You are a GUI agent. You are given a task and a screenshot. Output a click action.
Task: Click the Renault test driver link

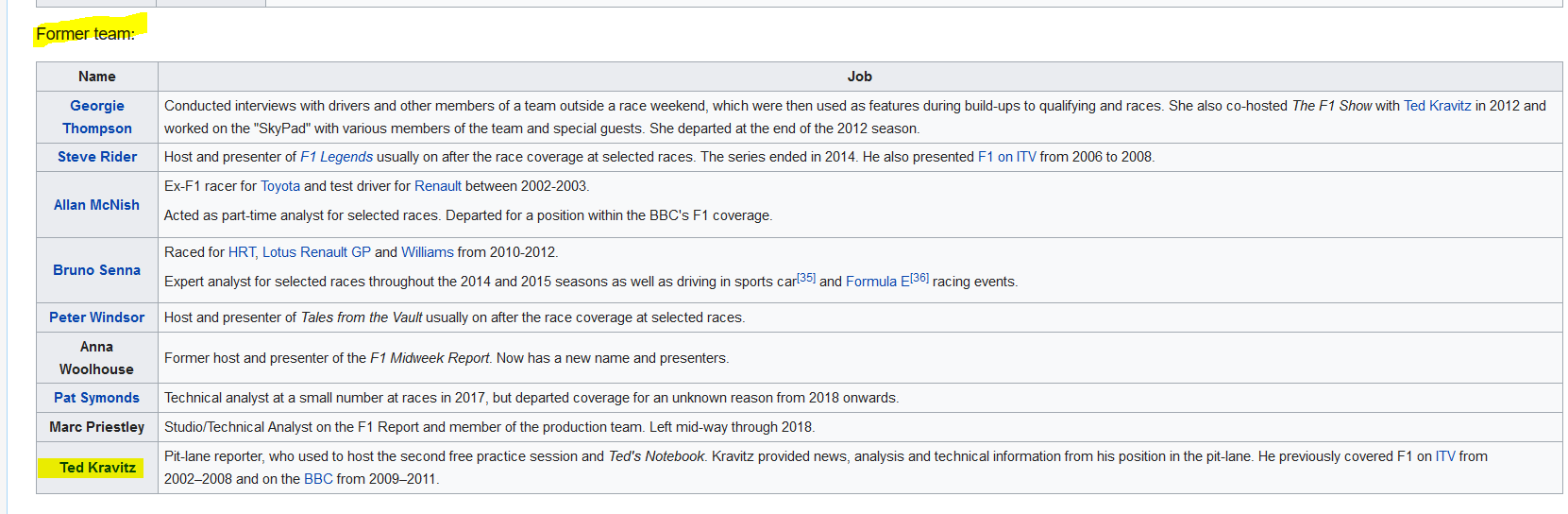click(438, 186)
